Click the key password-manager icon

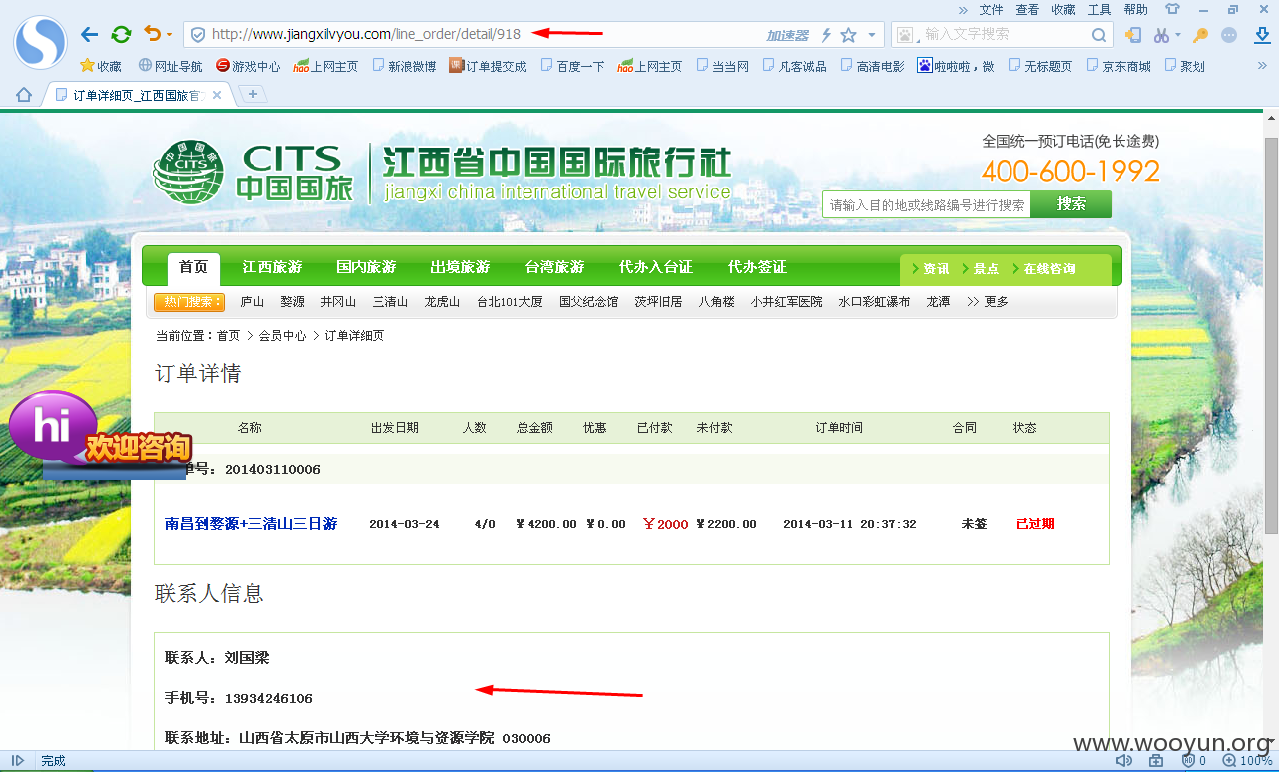pos(1200,35)
